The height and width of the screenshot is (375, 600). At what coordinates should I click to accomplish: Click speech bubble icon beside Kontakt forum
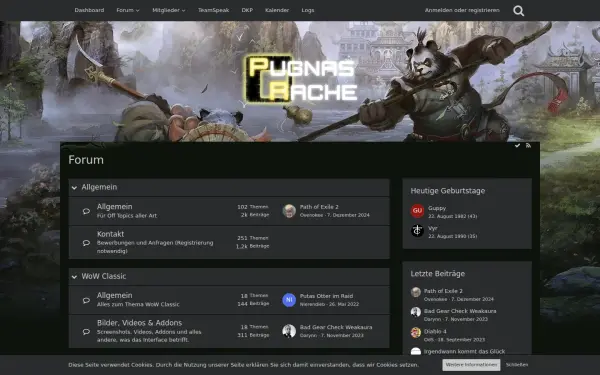86,243
